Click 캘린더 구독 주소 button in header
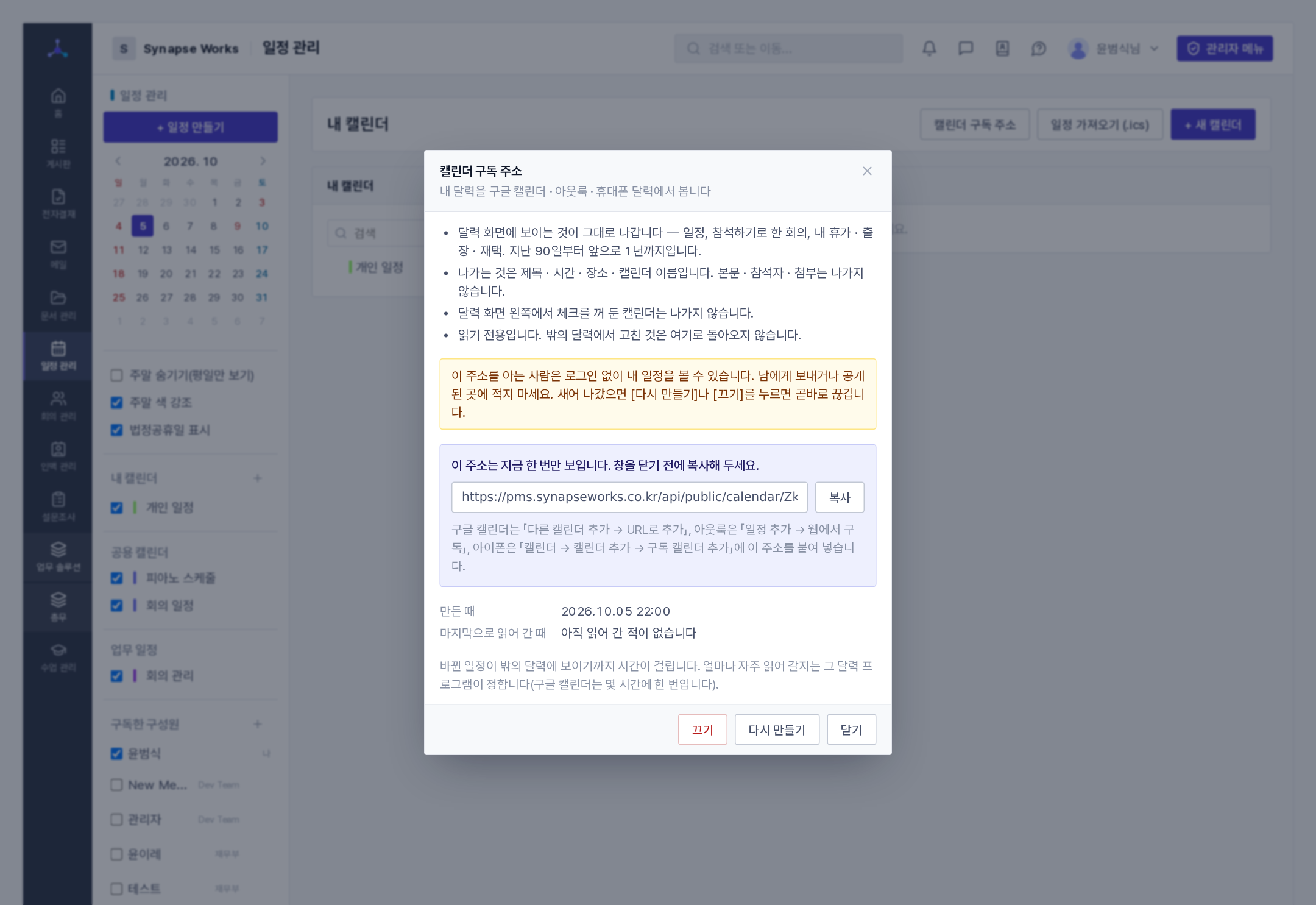Viewport: 1316px width, 905px height. [x=975, y=125]
